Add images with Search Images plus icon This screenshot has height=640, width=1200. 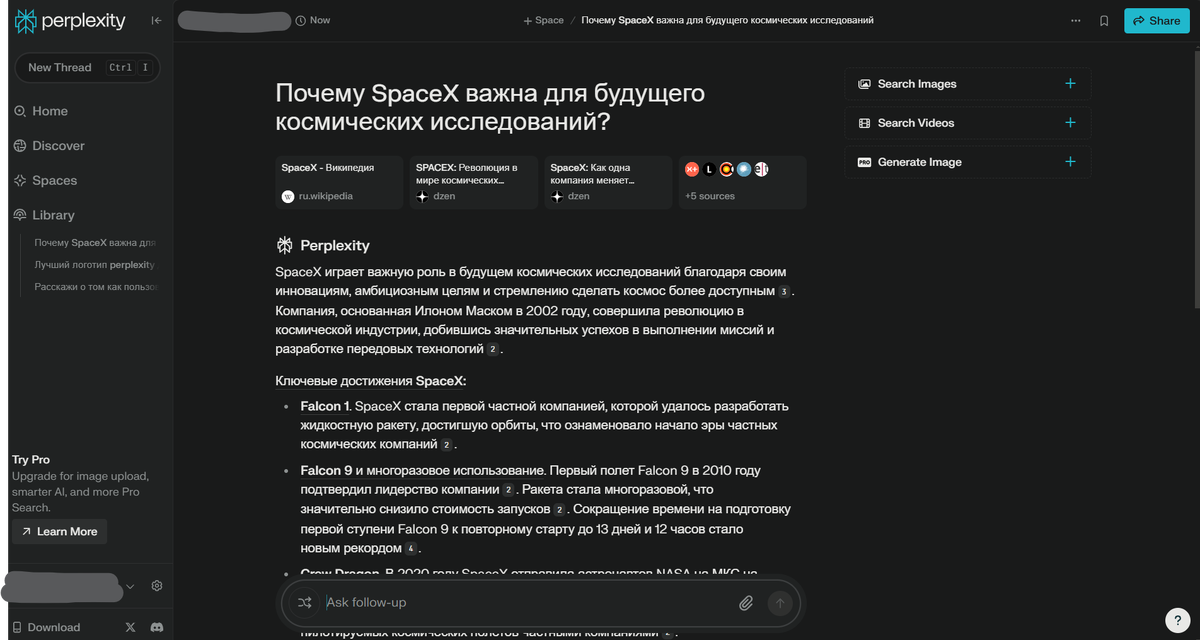(1070, 84)
